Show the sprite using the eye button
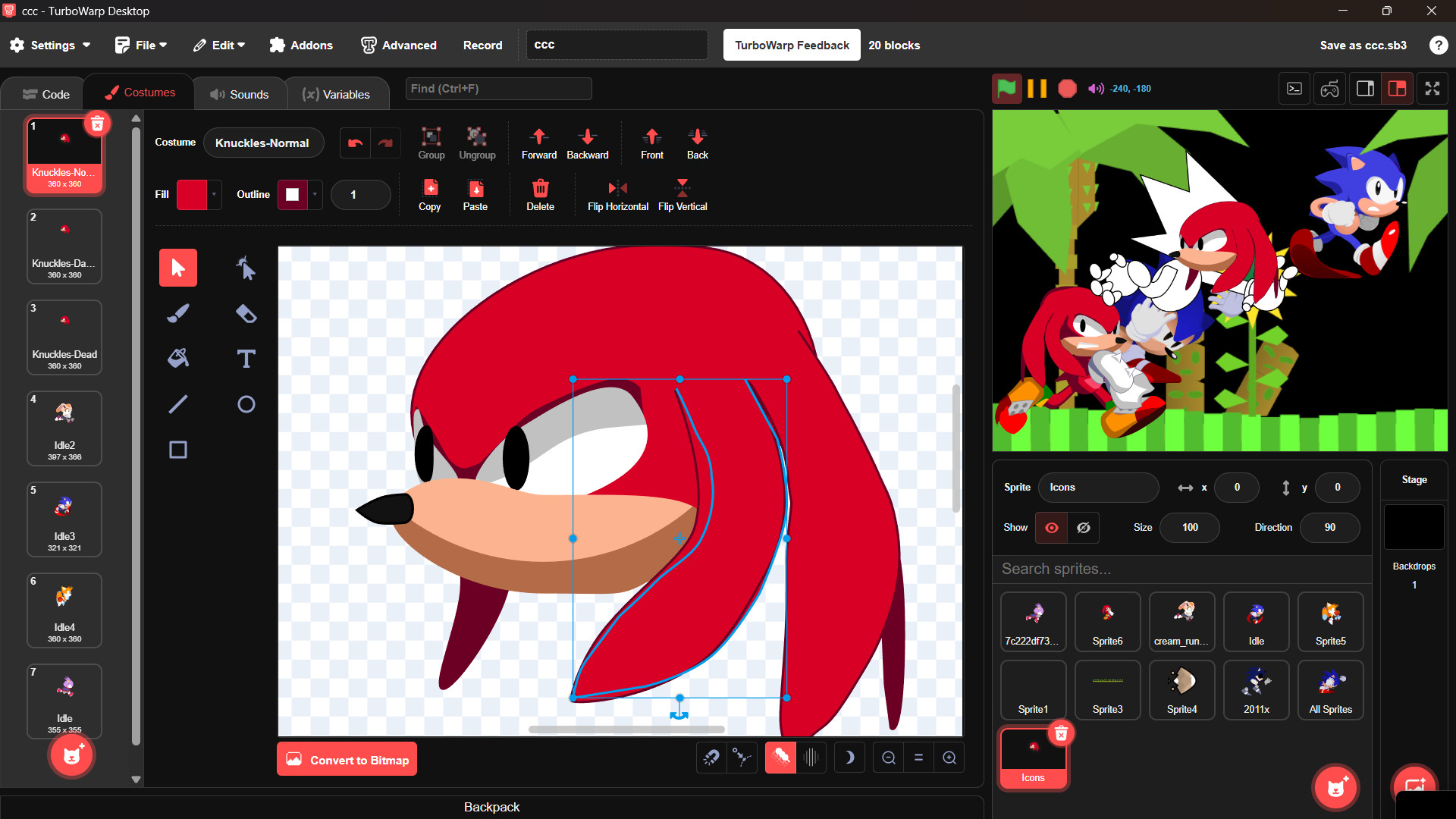This screenshot has height=819, width=1456. [x=1052, y=528]
